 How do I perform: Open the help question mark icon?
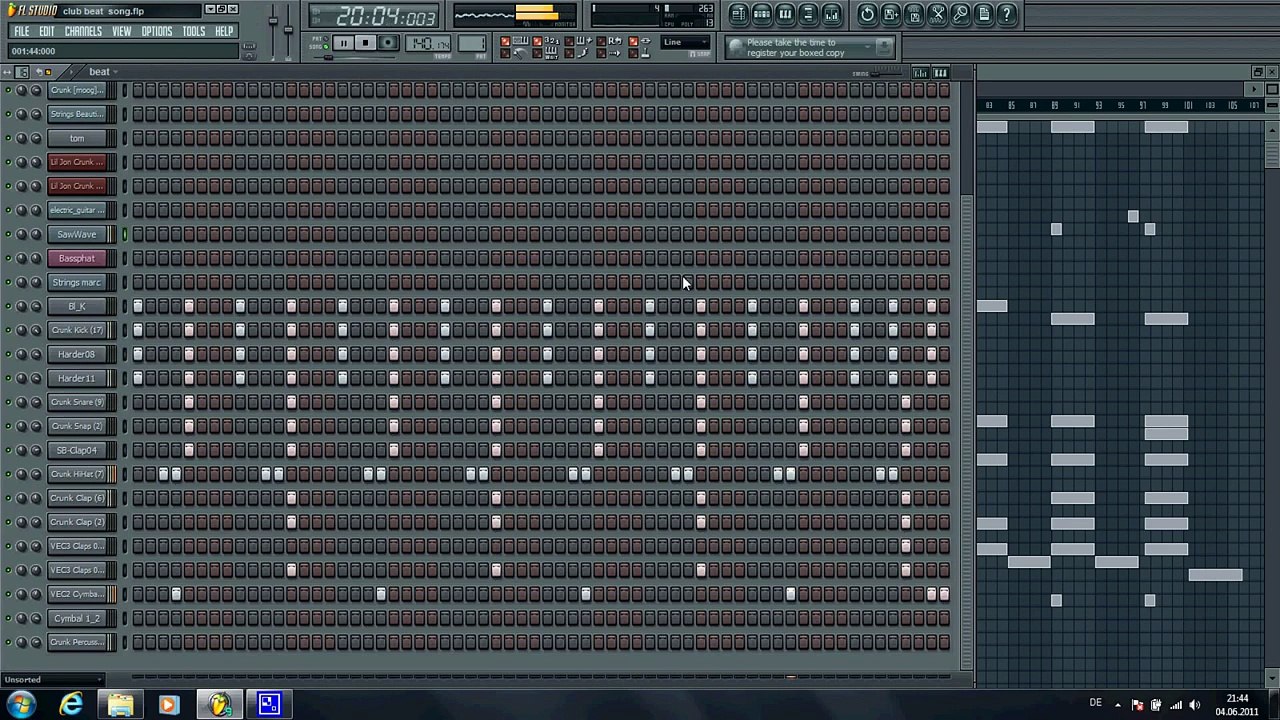click(x=1007, y=14)
